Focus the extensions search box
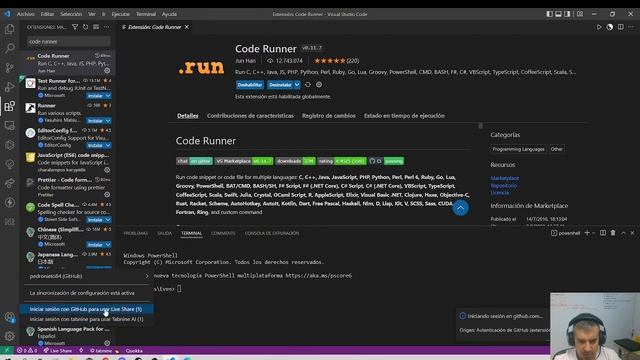This screenshot has width=640, height=360. (69, 41)
